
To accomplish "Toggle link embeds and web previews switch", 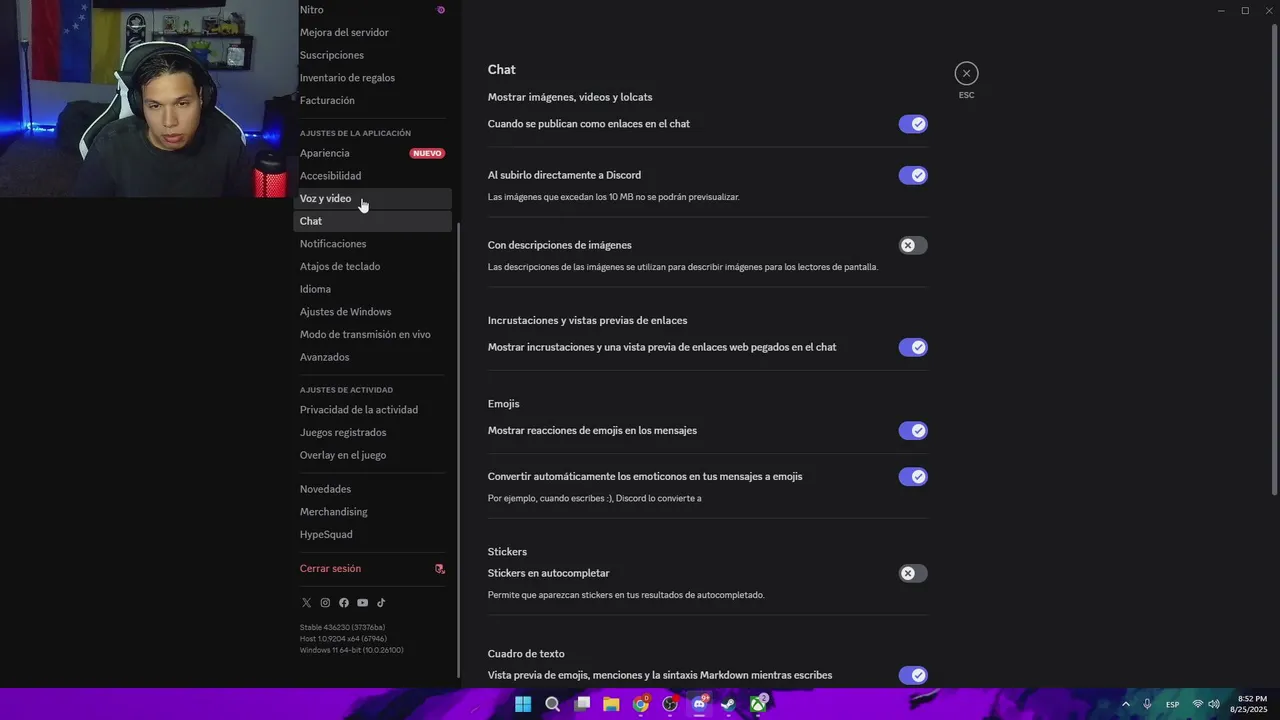I will tap(913, 347).
